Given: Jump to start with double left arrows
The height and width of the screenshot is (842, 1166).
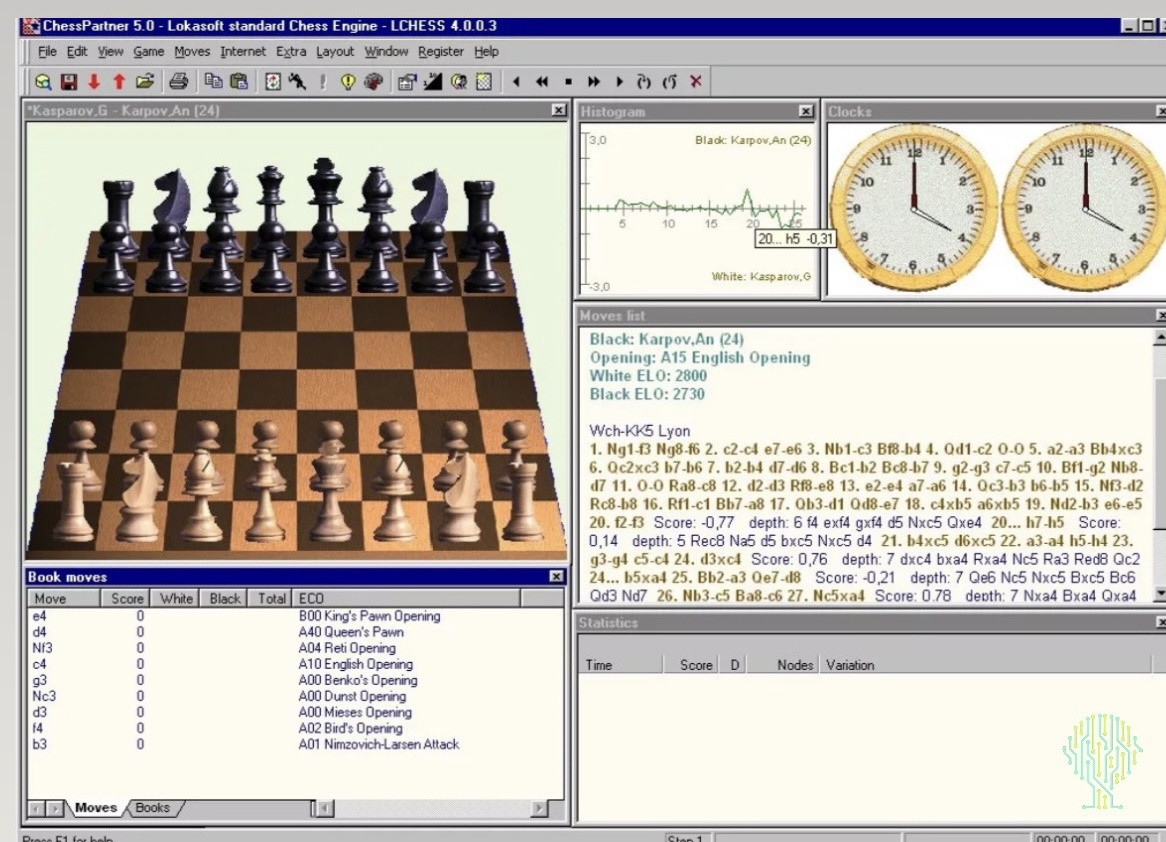Looking at the screenshot, I should pos(542,82).
